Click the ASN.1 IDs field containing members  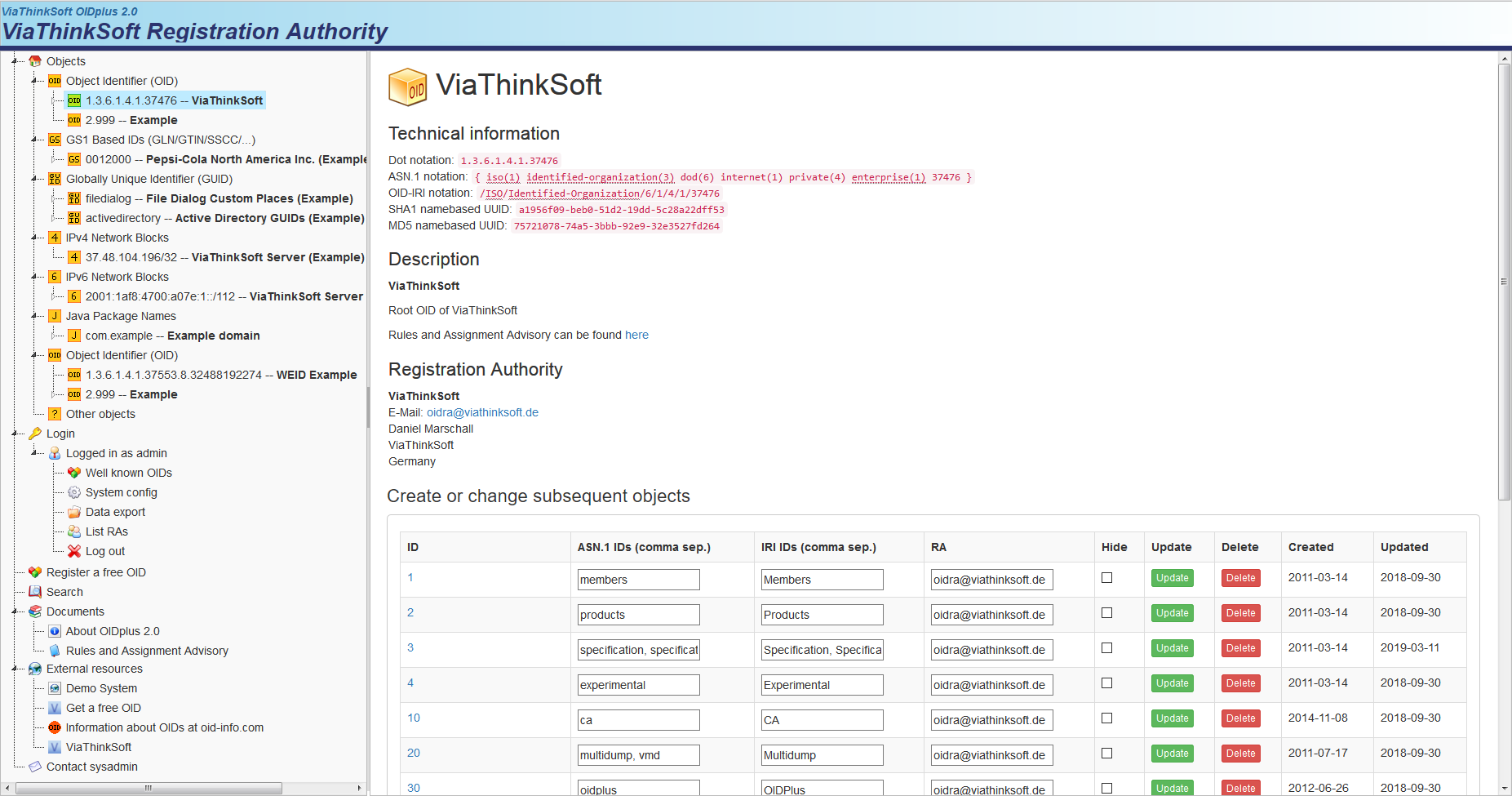point(639,580)
